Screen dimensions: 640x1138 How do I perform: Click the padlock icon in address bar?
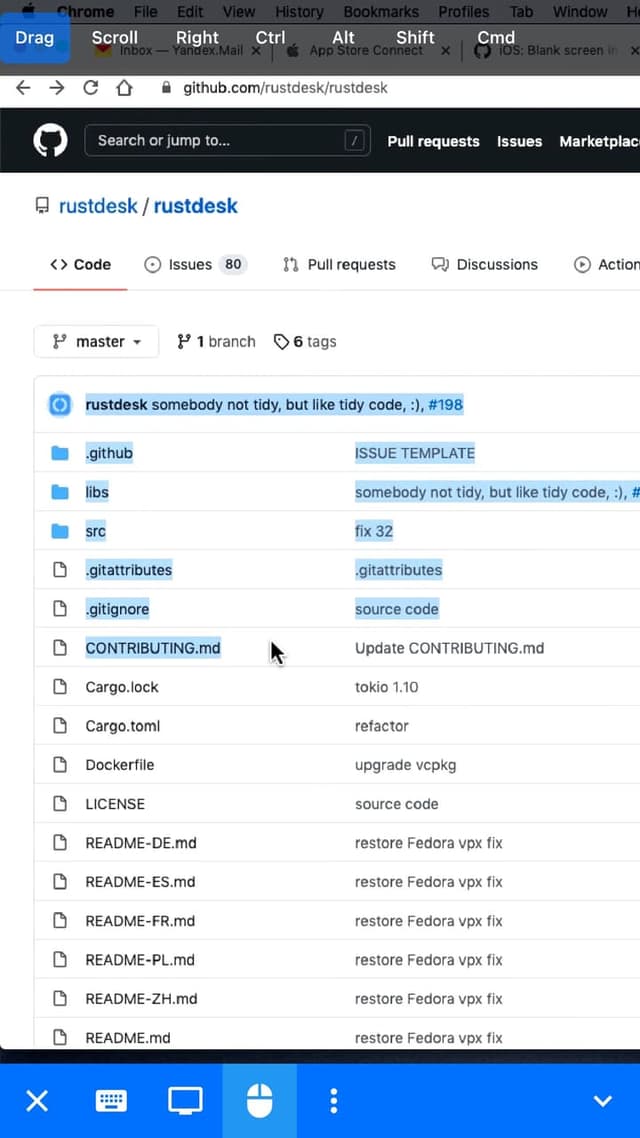pos(166,88)
